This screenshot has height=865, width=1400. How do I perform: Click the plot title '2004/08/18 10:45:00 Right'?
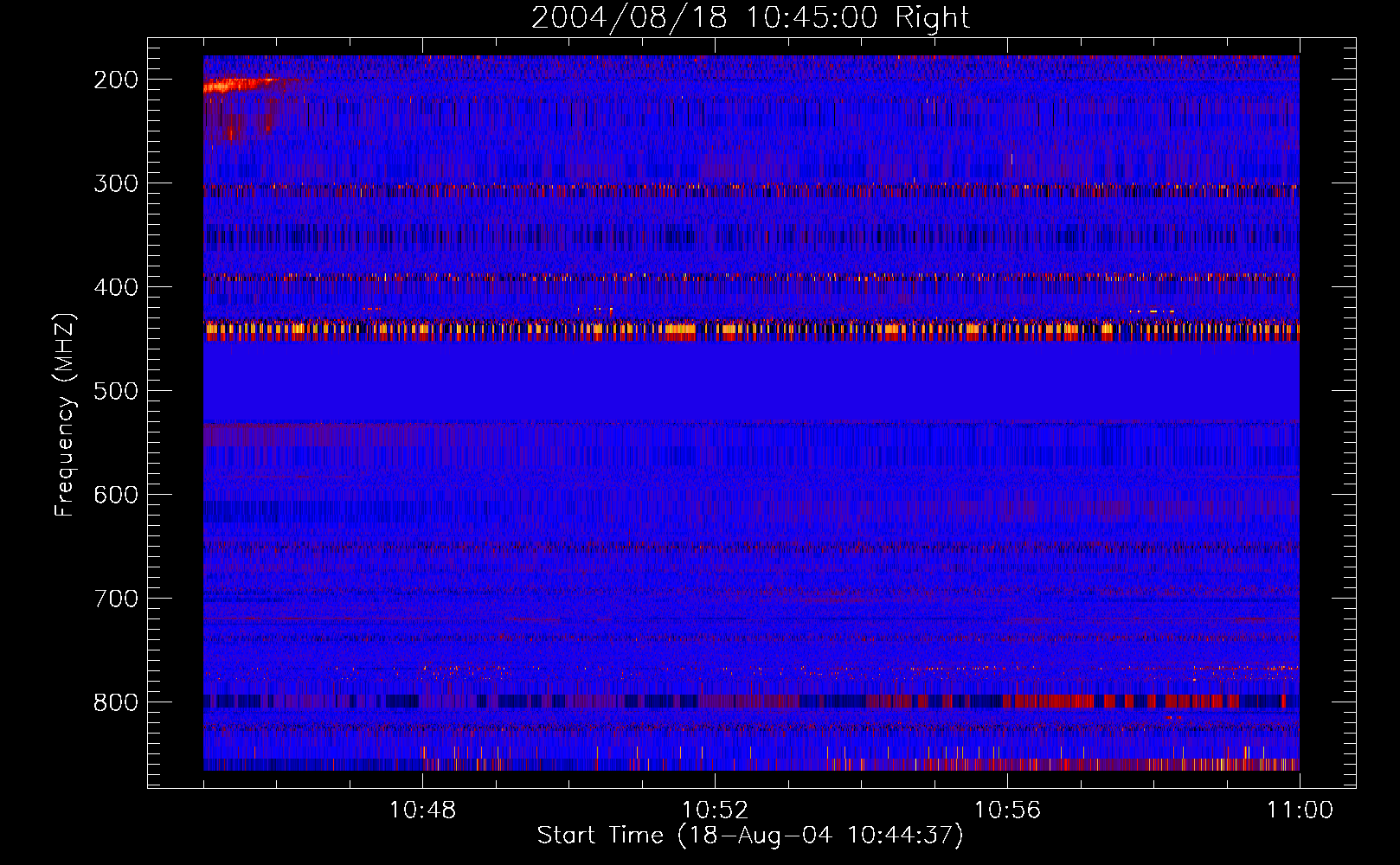tap(750, 17)
